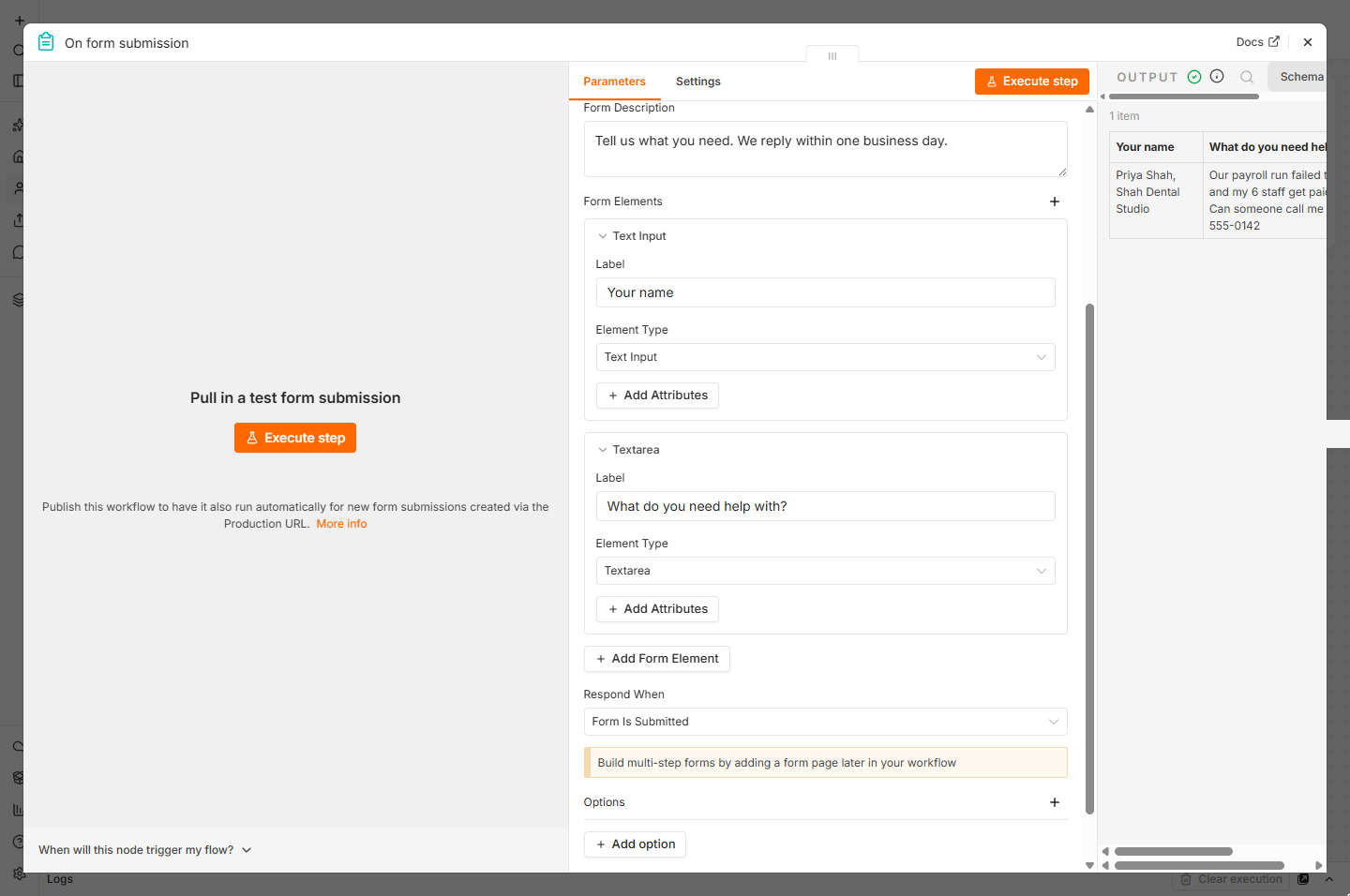The height and width of the screenshot is (896, 1350).
Task: Click the 'Priya Shah, Shah Dental Studio' cell
Action: [x=1156, y=201]
